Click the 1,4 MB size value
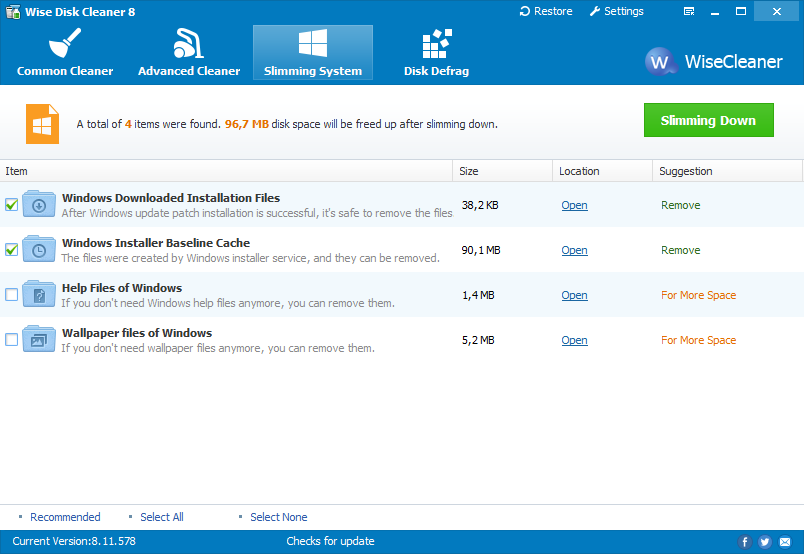Viewport: 804px width, 554px height. (478, 295)
